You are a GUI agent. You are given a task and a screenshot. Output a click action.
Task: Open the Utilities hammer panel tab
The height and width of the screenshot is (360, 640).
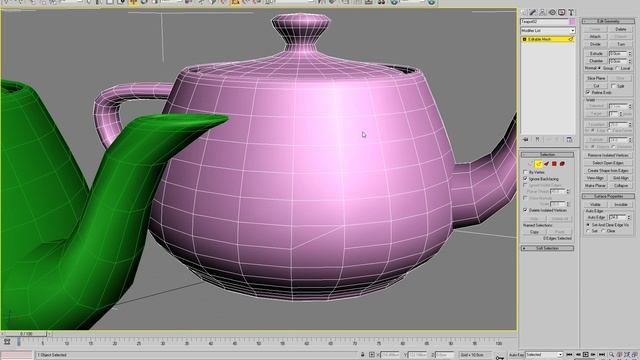point(571,13)
